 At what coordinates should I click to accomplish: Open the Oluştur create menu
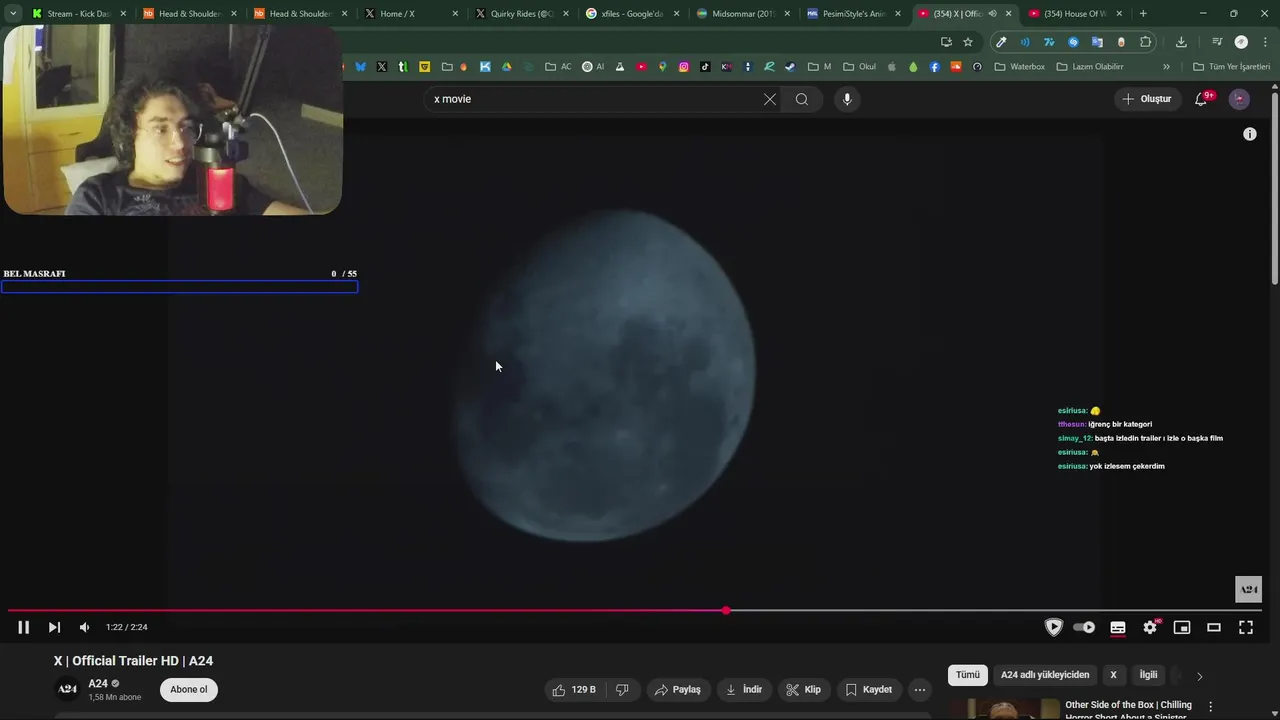tap(1146, 99)
